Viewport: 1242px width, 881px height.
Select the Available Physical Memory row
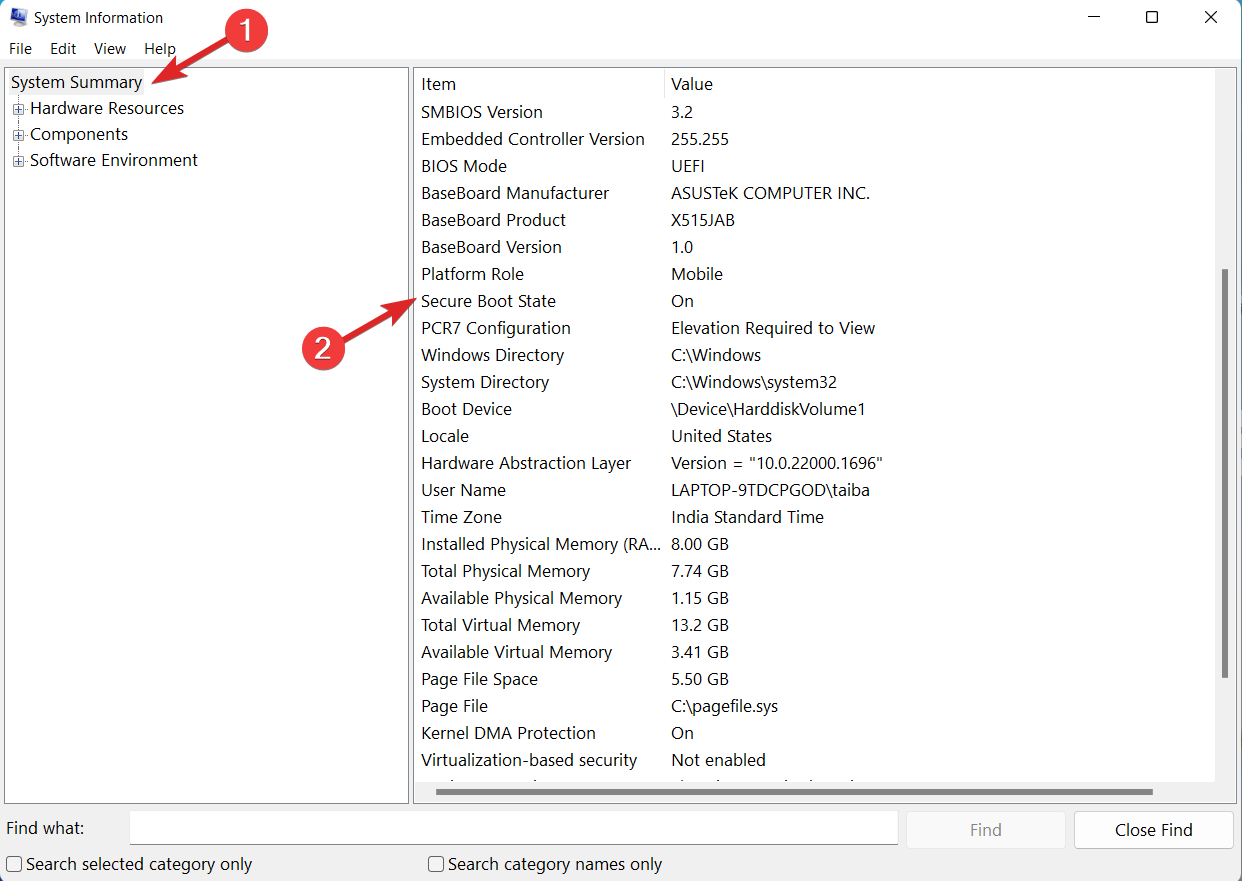point(815,598)
